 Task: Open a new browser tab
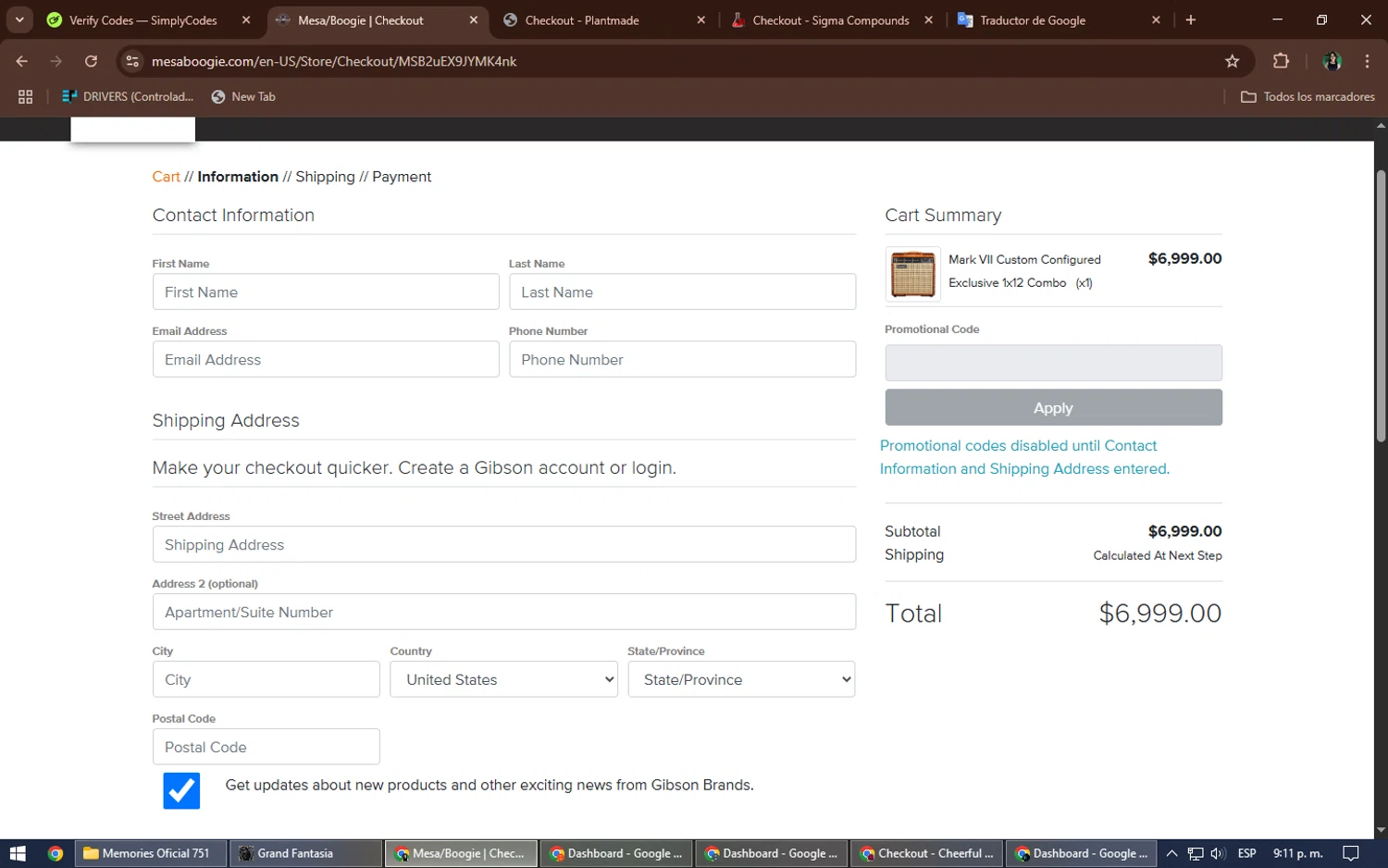[x=1191, y=19]
